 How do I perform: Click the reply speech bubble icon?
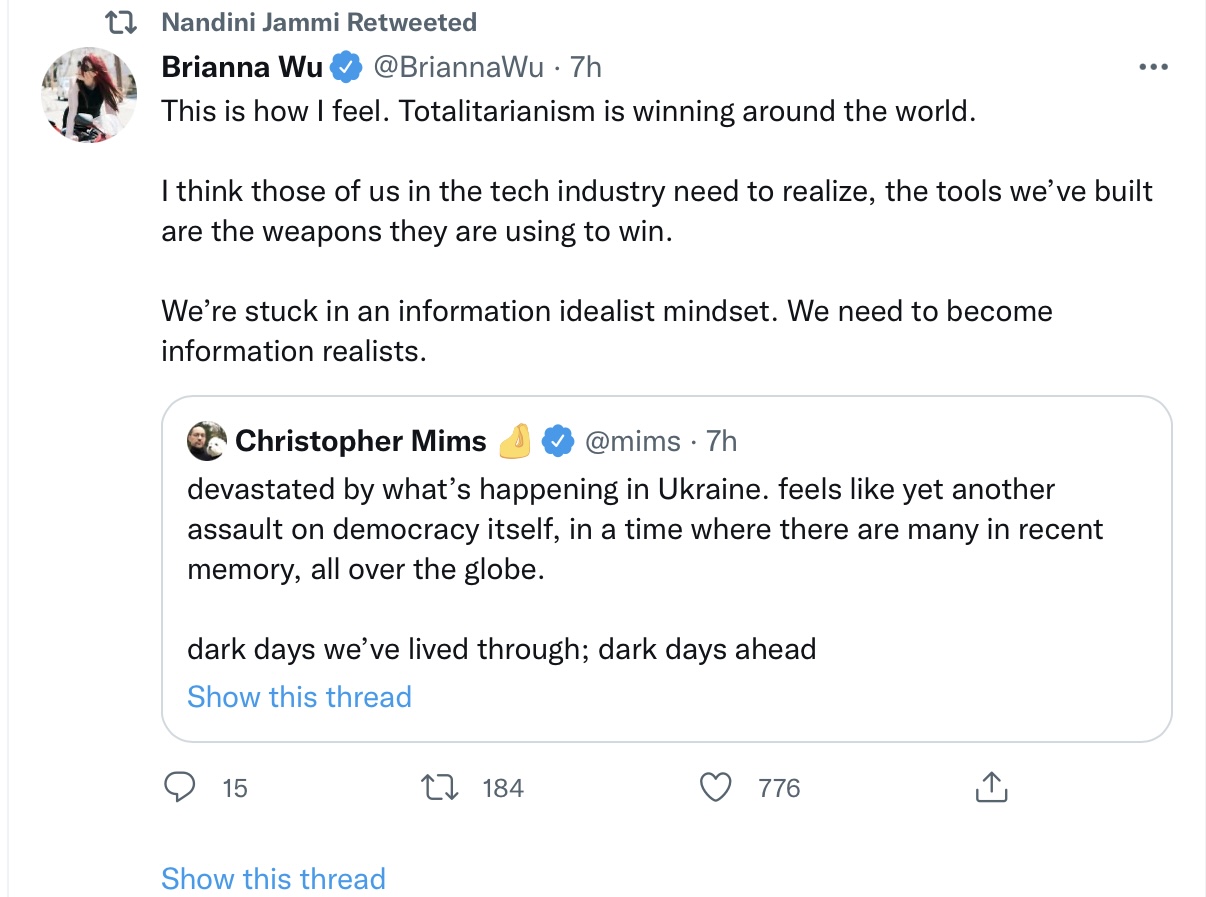[179, 788]
